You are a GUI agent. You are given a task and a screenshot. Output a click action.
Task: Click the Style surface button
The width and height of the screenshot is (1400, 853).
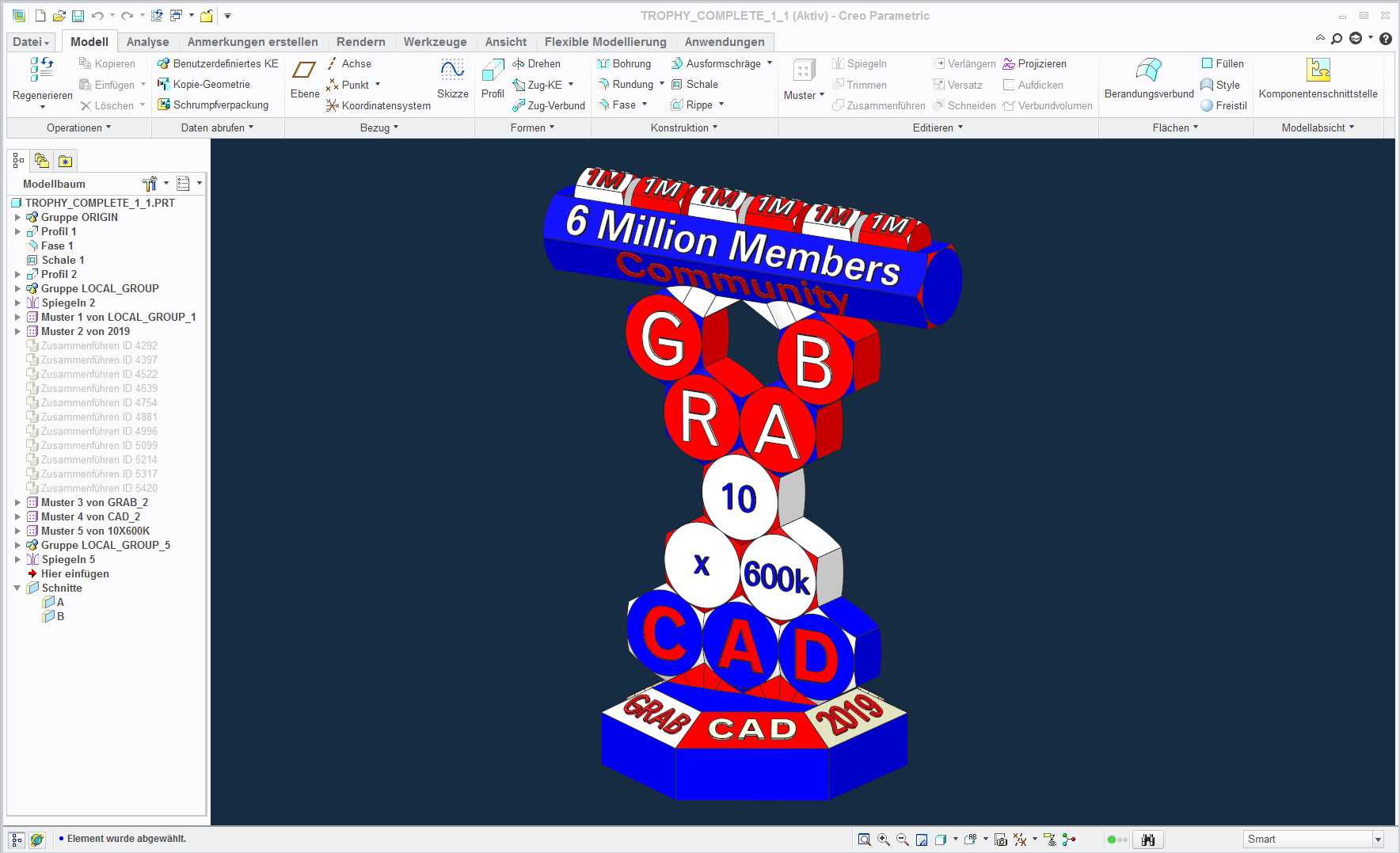tap(1220, 85)
